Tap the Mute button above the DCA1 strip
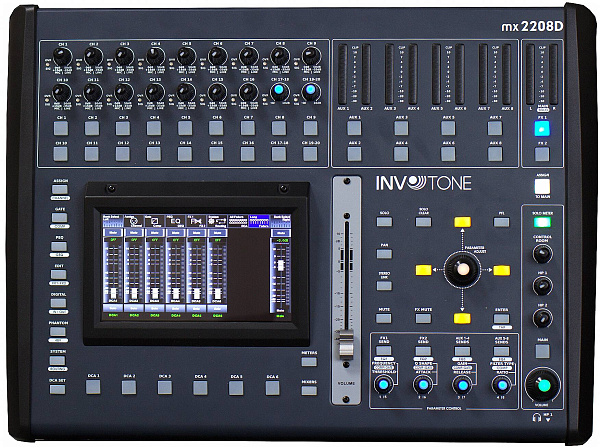 113,233
